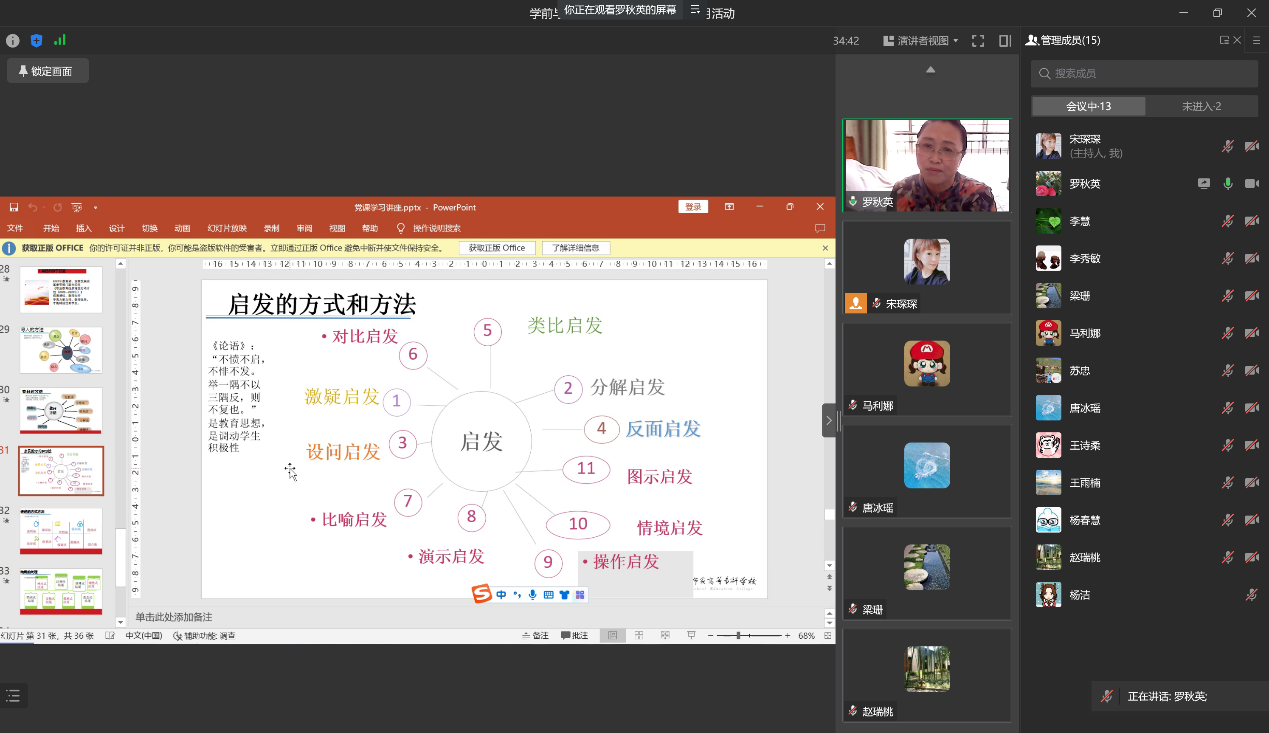This screenshot has width=1269, height=733.
Task: Pop out the member management panel
Action: coord(1224,41)
